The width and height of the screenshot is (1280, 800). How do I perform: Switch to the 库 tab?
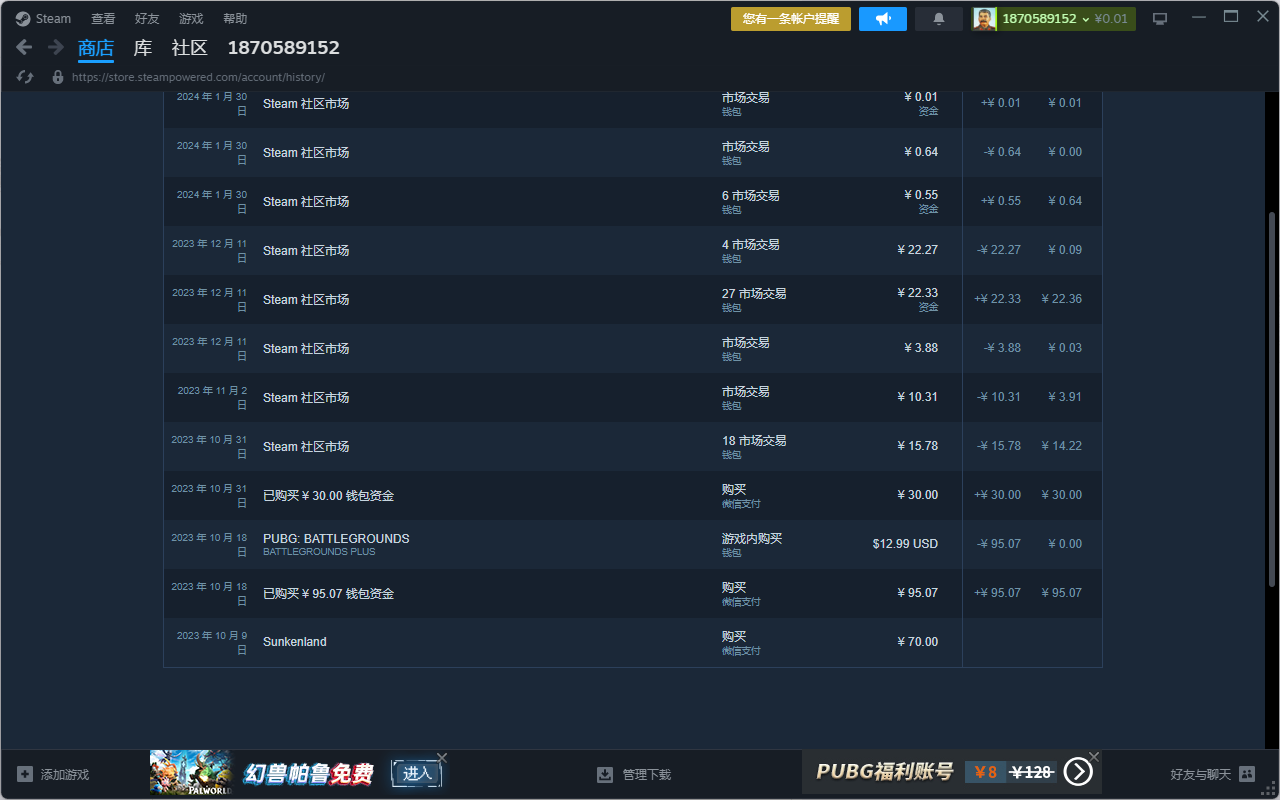143,48
